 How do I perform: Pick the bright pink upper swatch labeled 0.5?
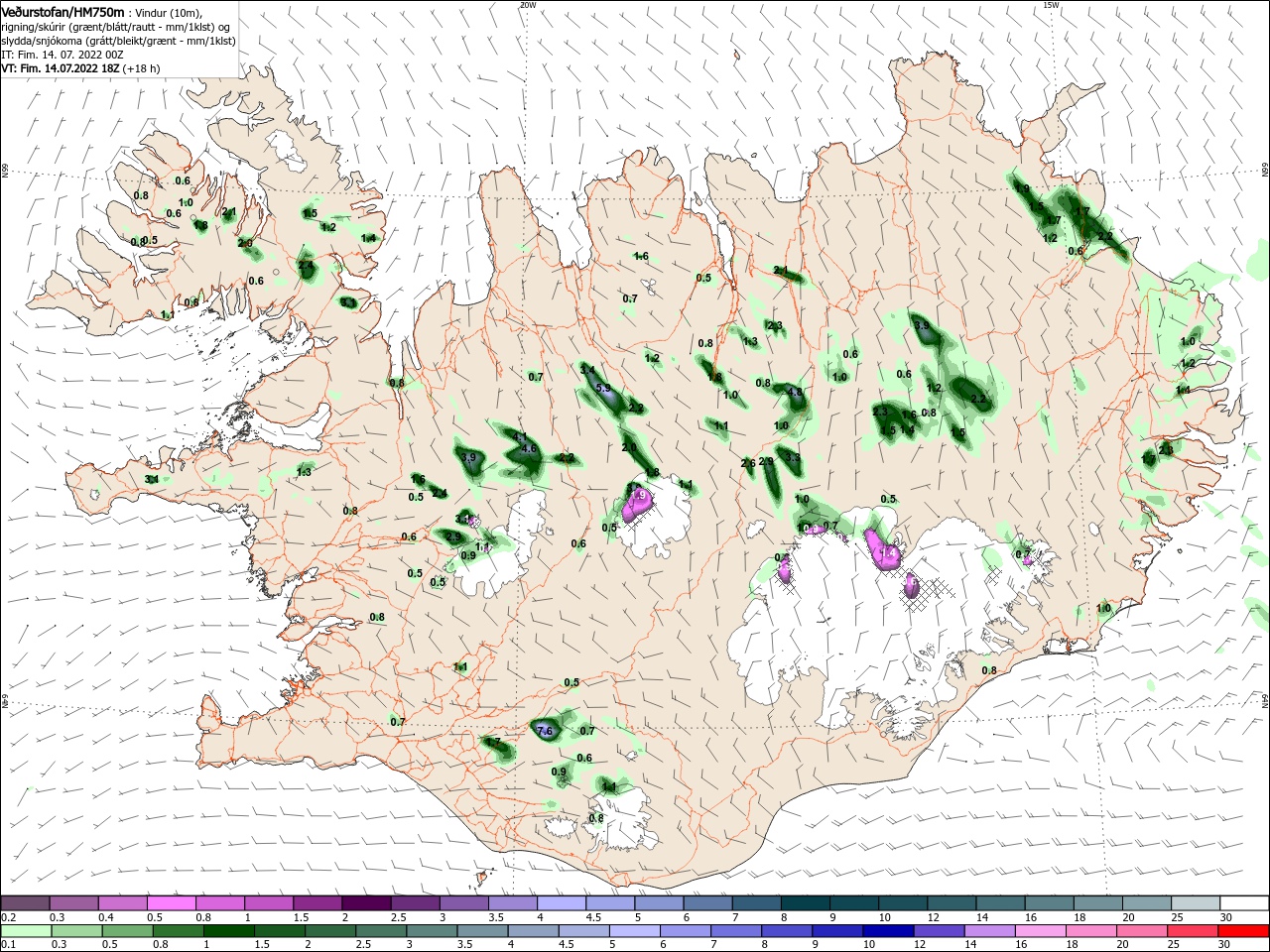pyautogui.click(x=171, y=903)
